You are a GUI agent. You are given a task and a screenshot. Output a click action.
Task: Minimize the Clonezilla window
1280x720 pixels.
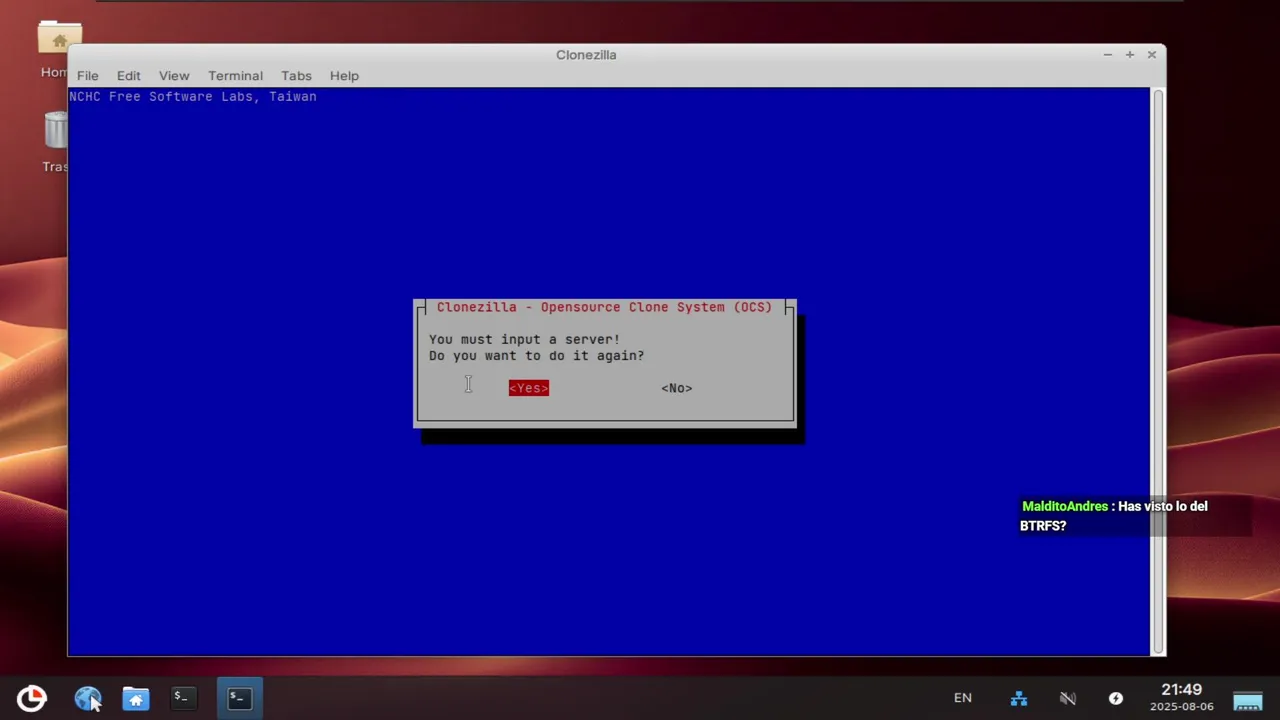coord(1107,55)
